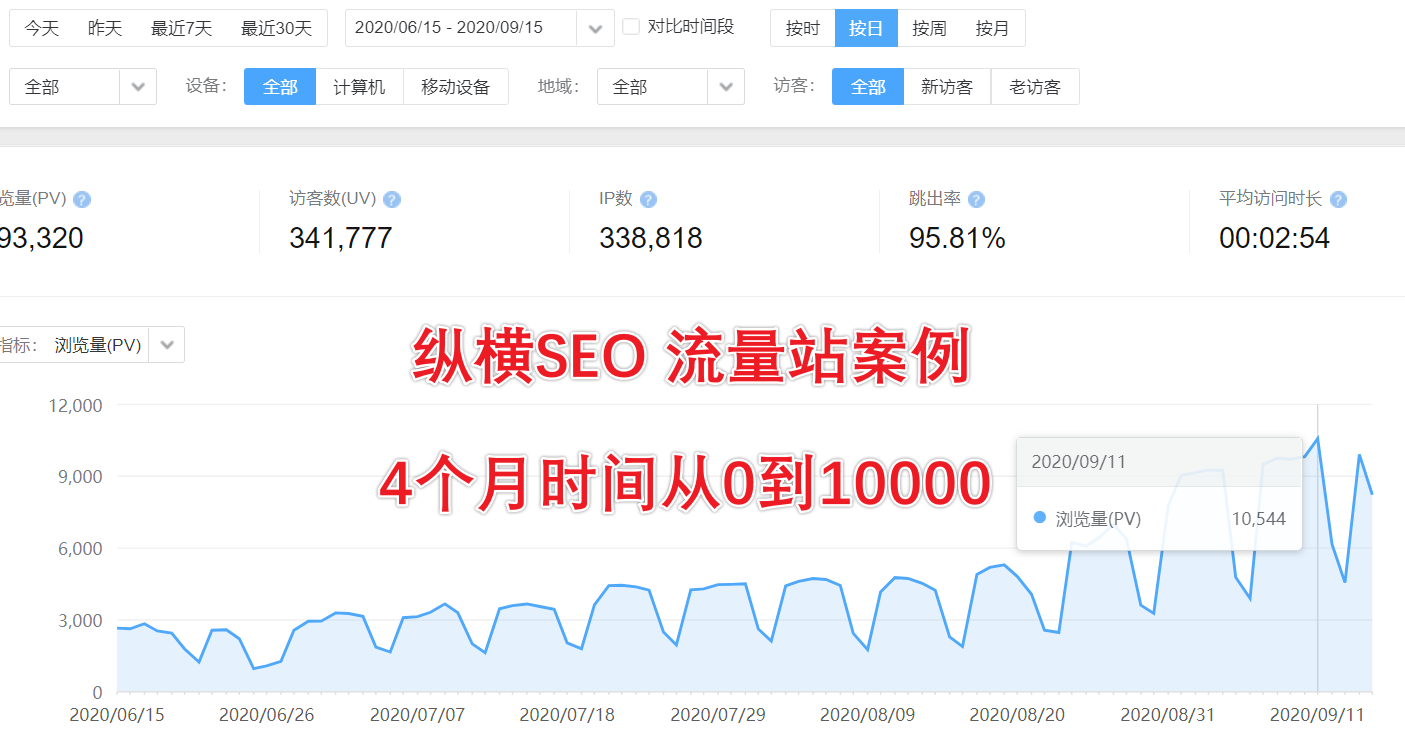This screenshot has height=746, width=1405.
Task: Expand the leftmost 全部 filter dropdown
Action: tap(138, 86)
